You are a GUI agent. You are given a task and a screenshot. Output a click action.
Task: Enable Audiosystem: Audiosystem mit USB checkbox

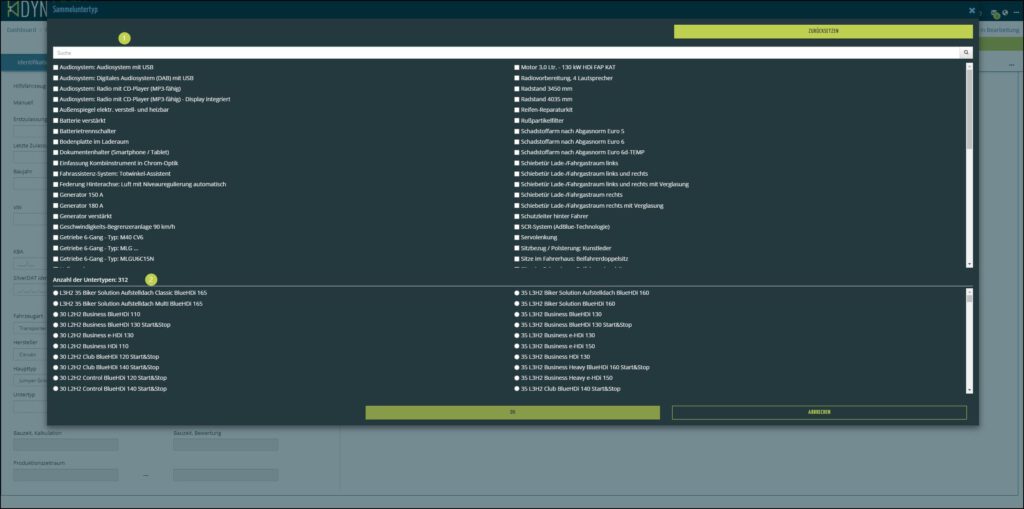pyautogui.click(x=56, y=67)
